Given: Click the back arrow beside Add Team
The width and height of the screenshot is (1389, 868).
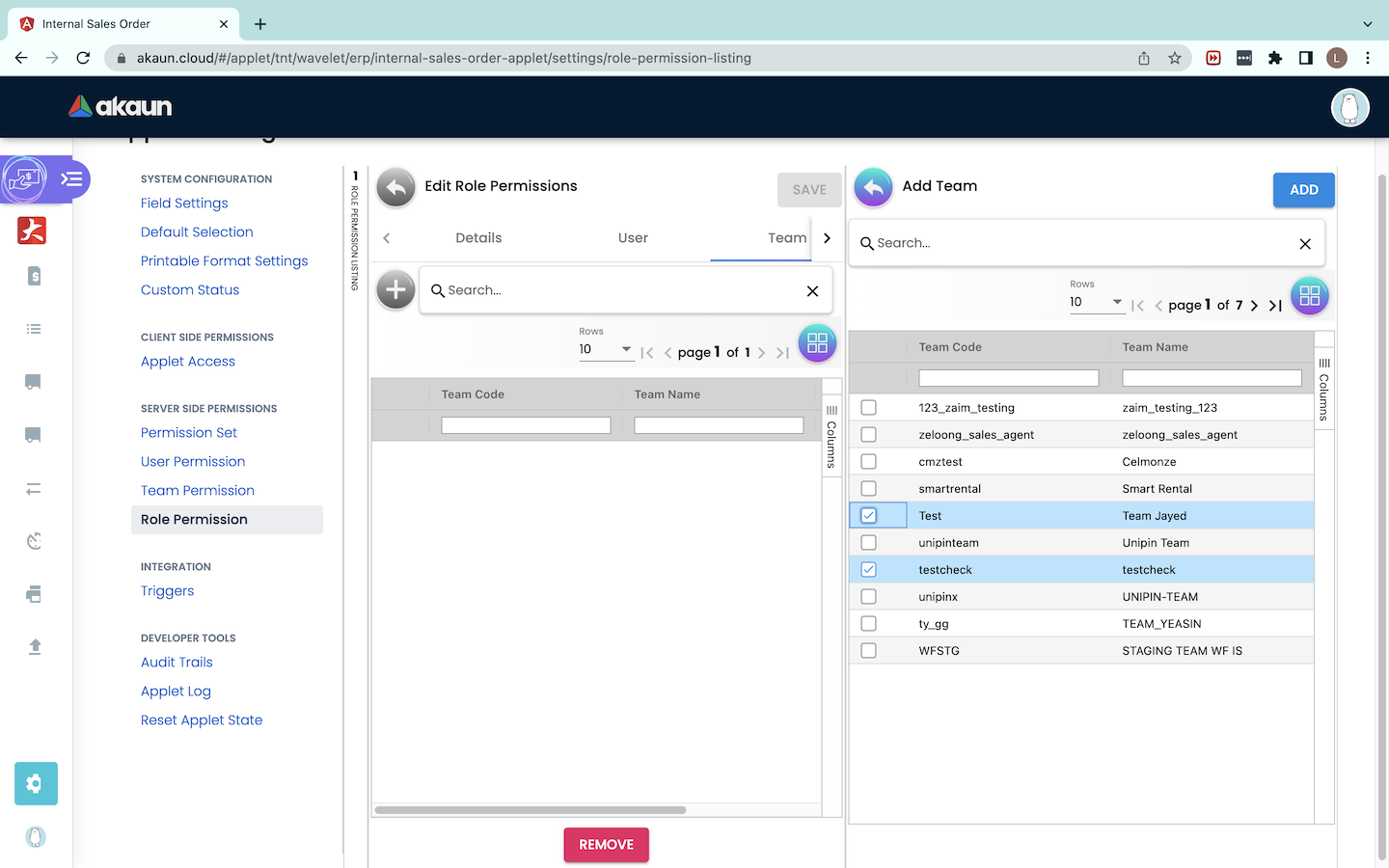Looking at the screenshot, I should tap(873, 188).
